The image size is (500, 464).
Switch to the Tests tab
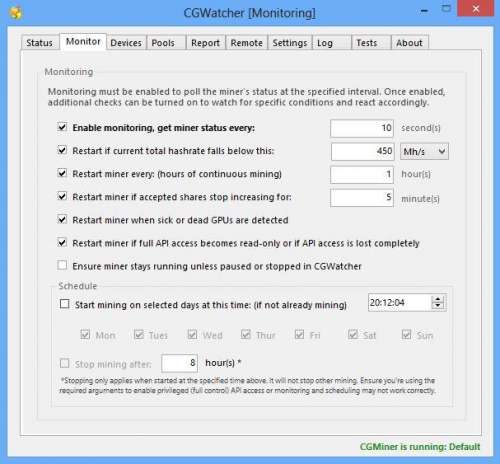tap(371, 43)
